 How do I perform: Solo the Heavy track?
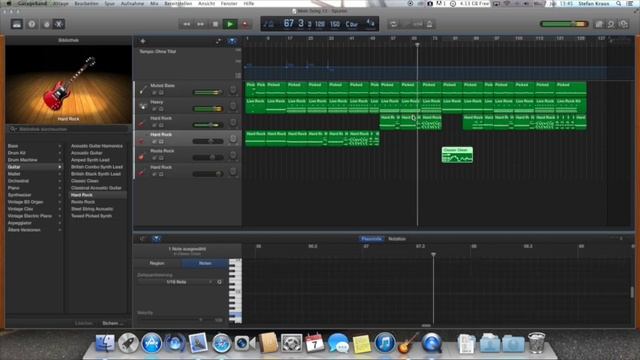click(x=161, y=109)
